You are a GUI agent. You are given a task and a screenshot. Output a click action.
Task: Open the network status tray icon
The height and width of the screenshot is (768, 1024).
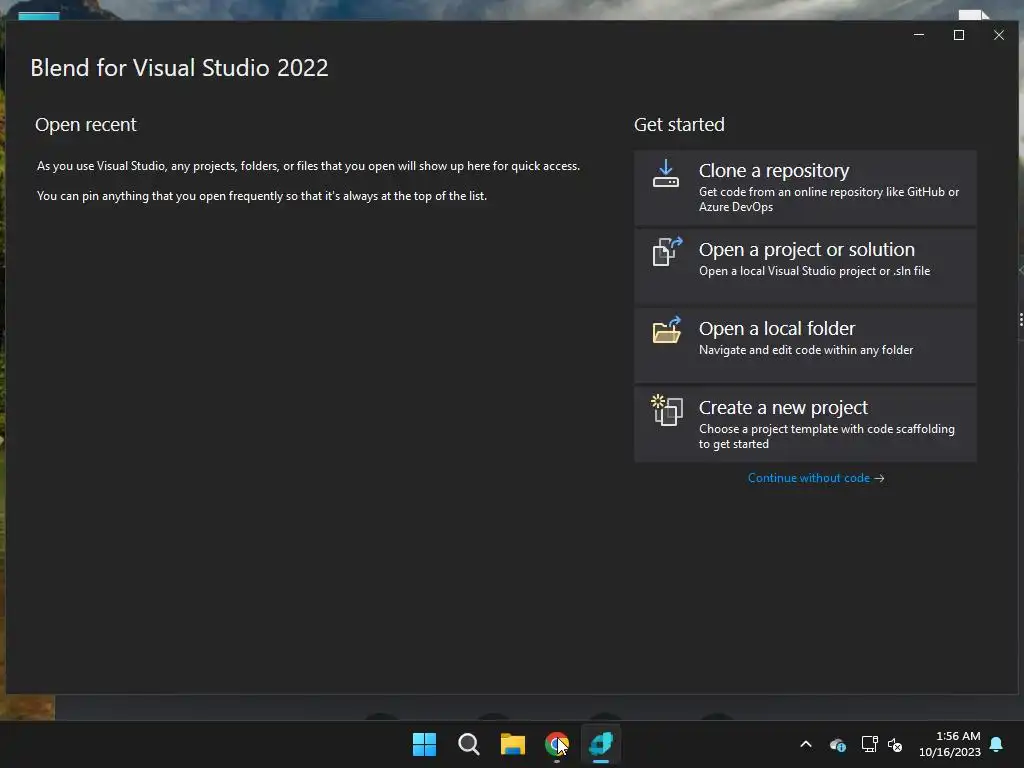[x=869, y=744]
